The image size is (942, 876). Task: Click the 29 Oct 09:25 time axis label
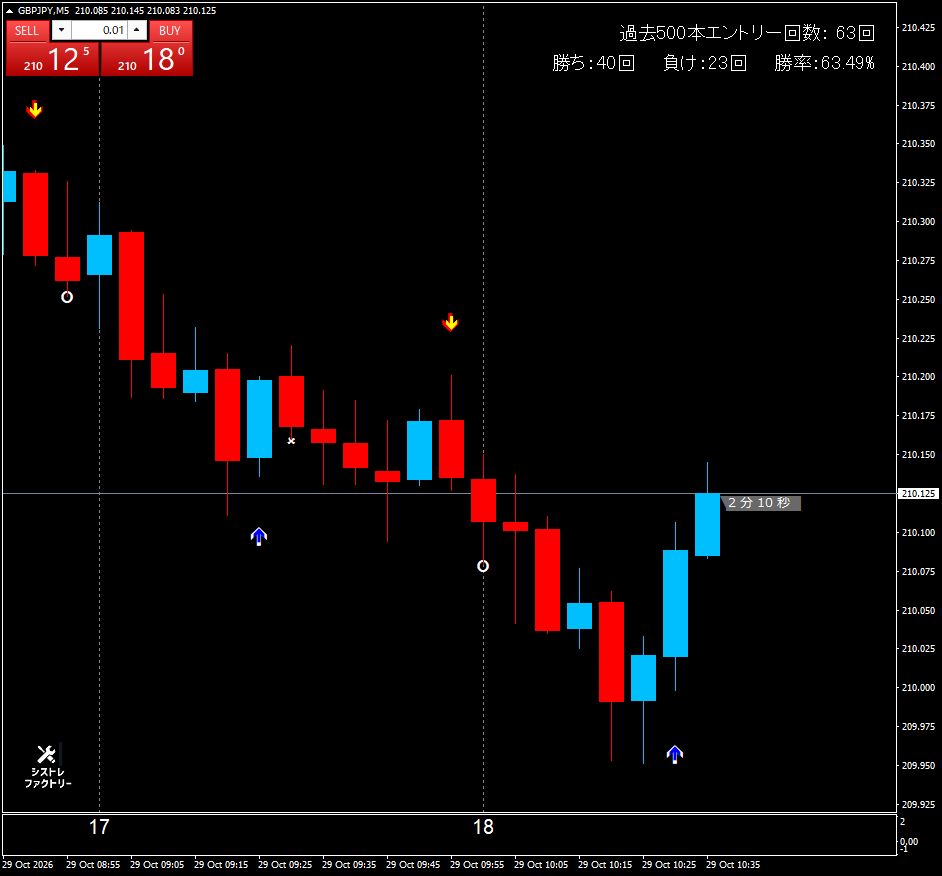tap(285, 865)
